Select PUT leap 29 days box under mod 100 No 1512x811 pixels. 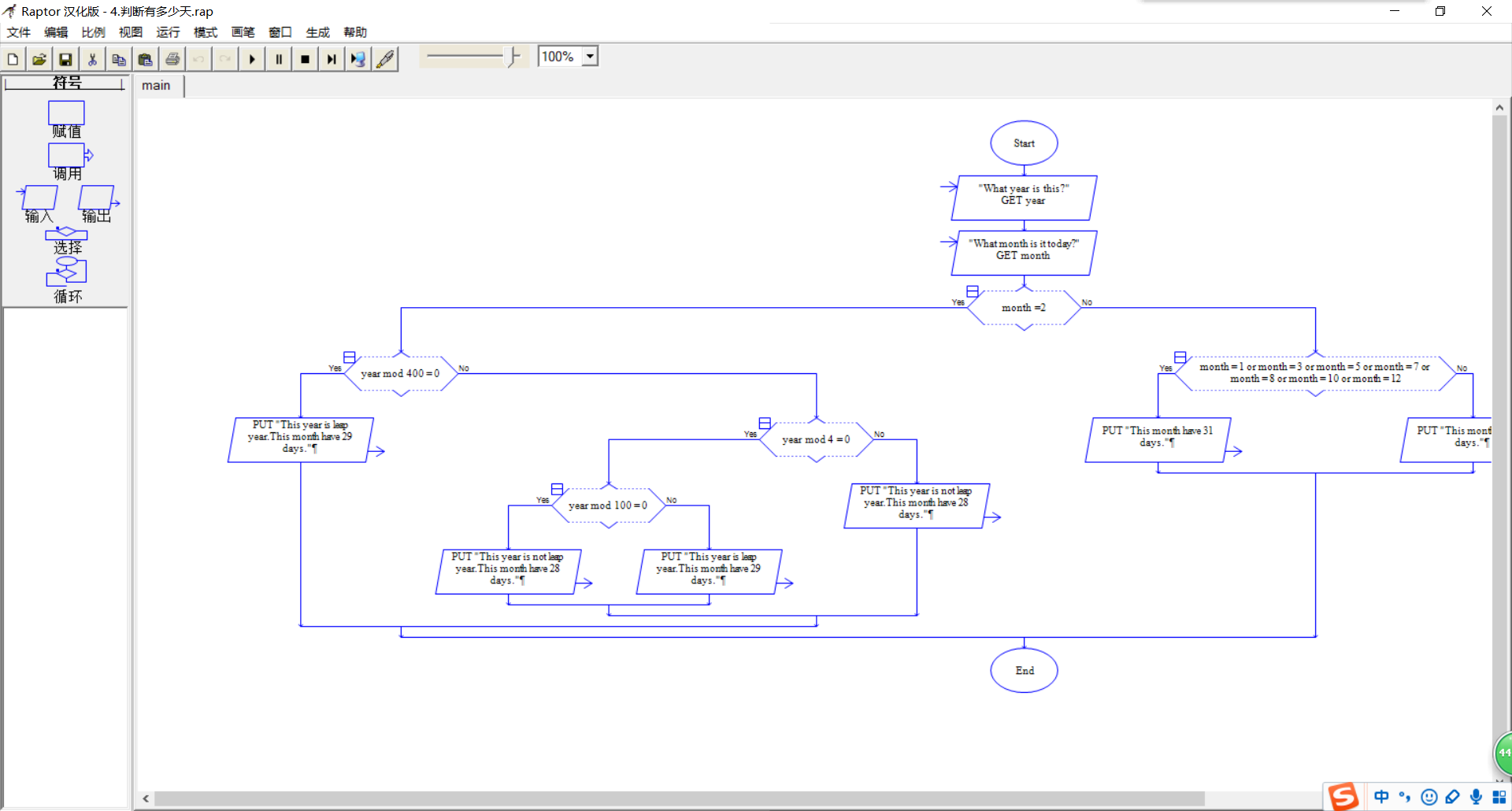pos(710,572)
